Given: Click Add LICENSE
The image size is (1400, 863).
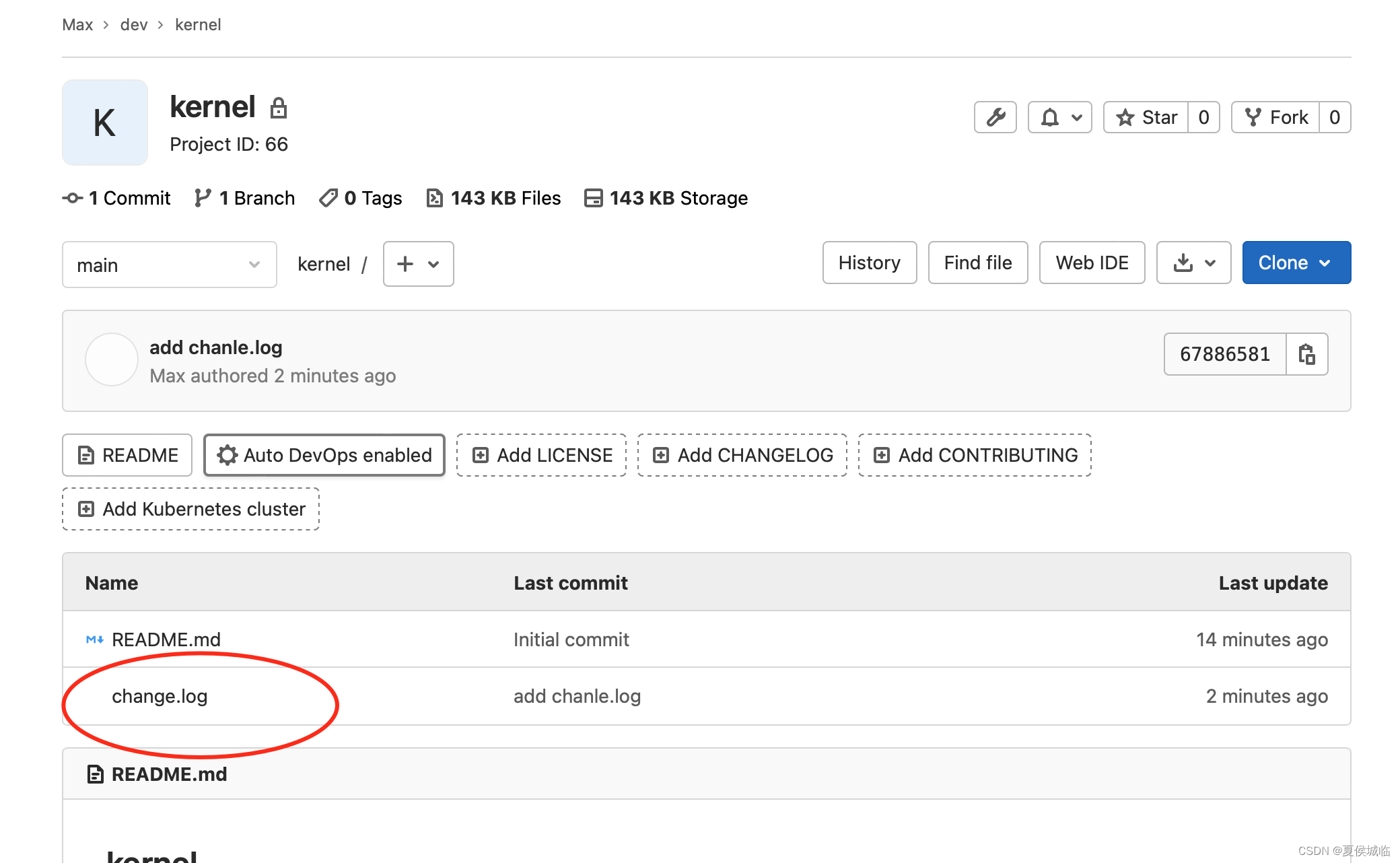Looking at the screenshot, I should pyautogui.click(x=542, y=455).
